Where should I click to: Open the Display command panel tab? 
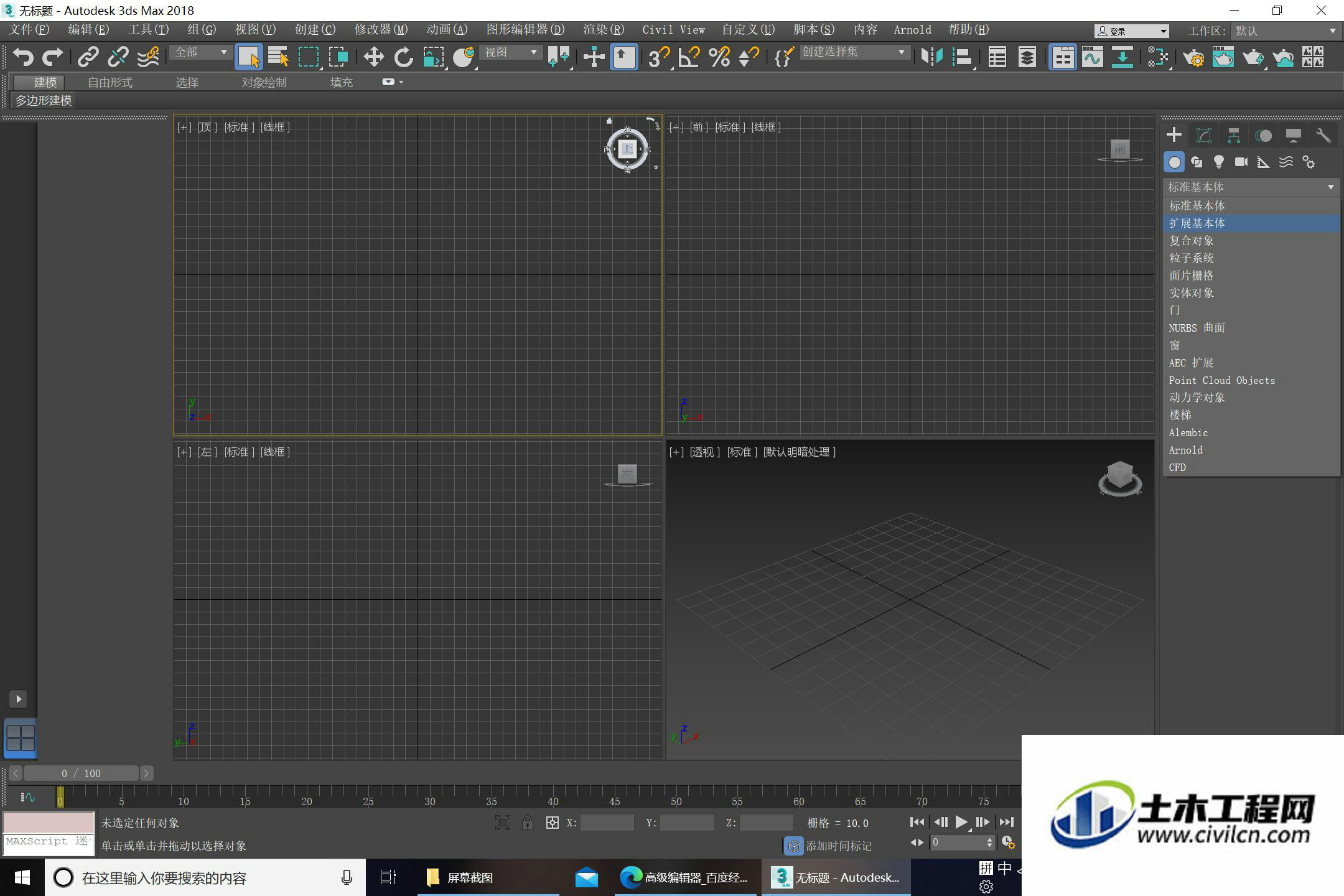coord(1294,135)
